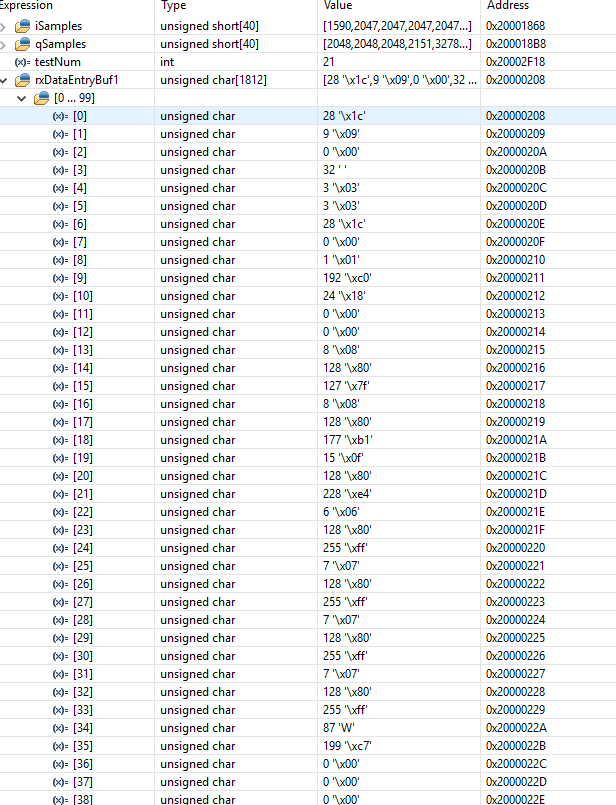Click value 1 '\x01' of element [8]
This screenshot has width=616, height=805.
[x=341, y=260]
